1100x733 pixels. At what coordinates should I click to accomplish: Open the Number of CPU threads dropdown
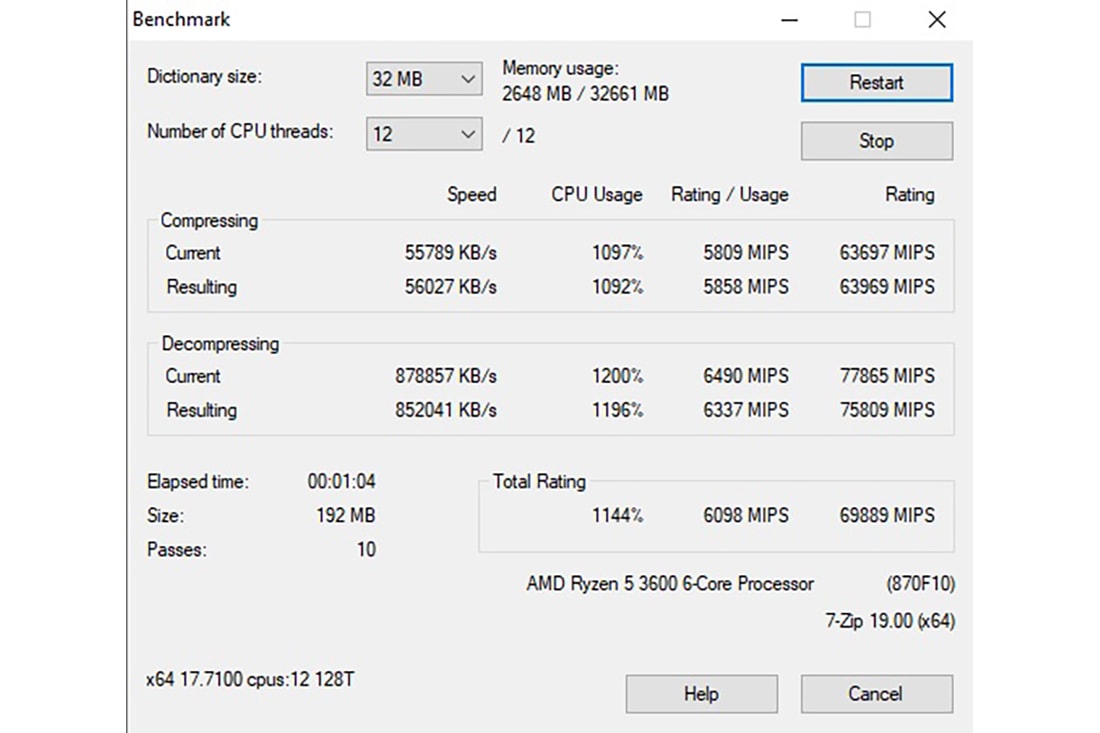pyautogui.click(x=424, y=134)
